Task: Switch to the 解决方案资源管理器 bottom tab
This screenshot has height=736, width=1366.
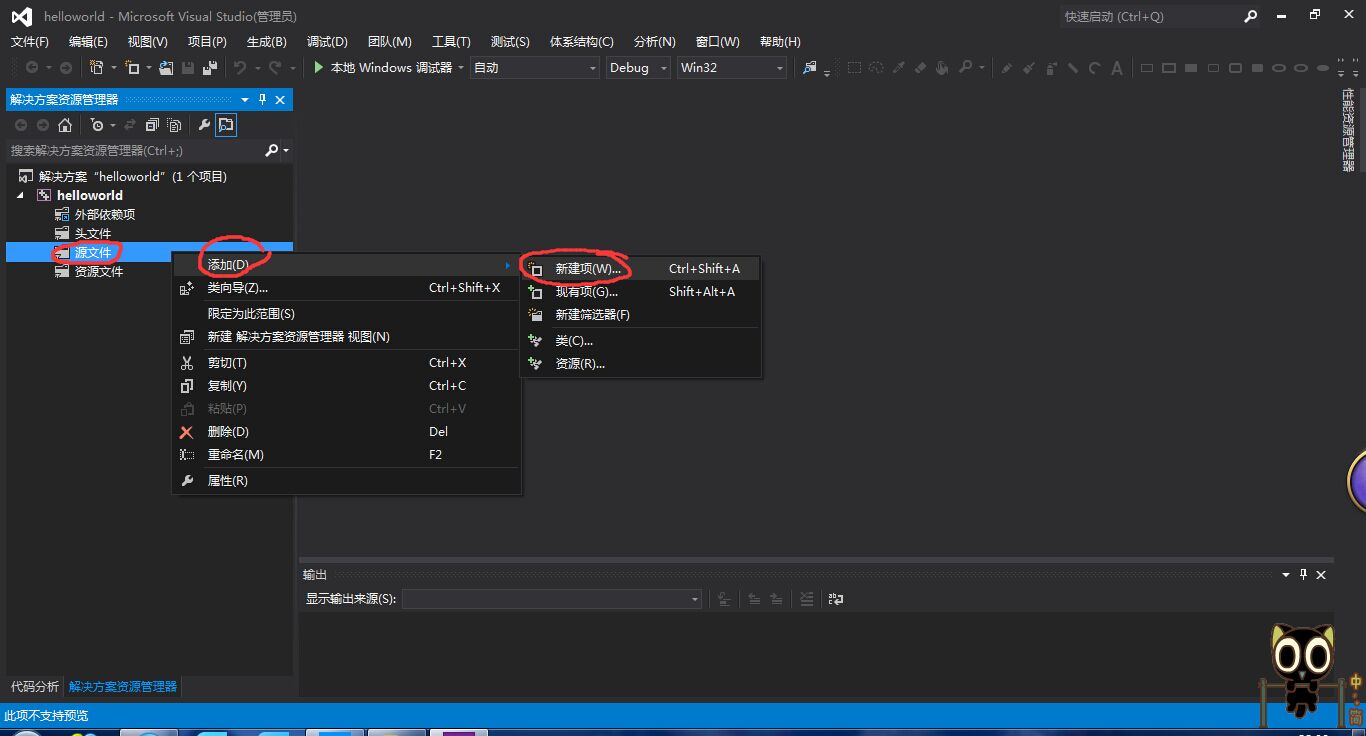Action: point(122,687)
